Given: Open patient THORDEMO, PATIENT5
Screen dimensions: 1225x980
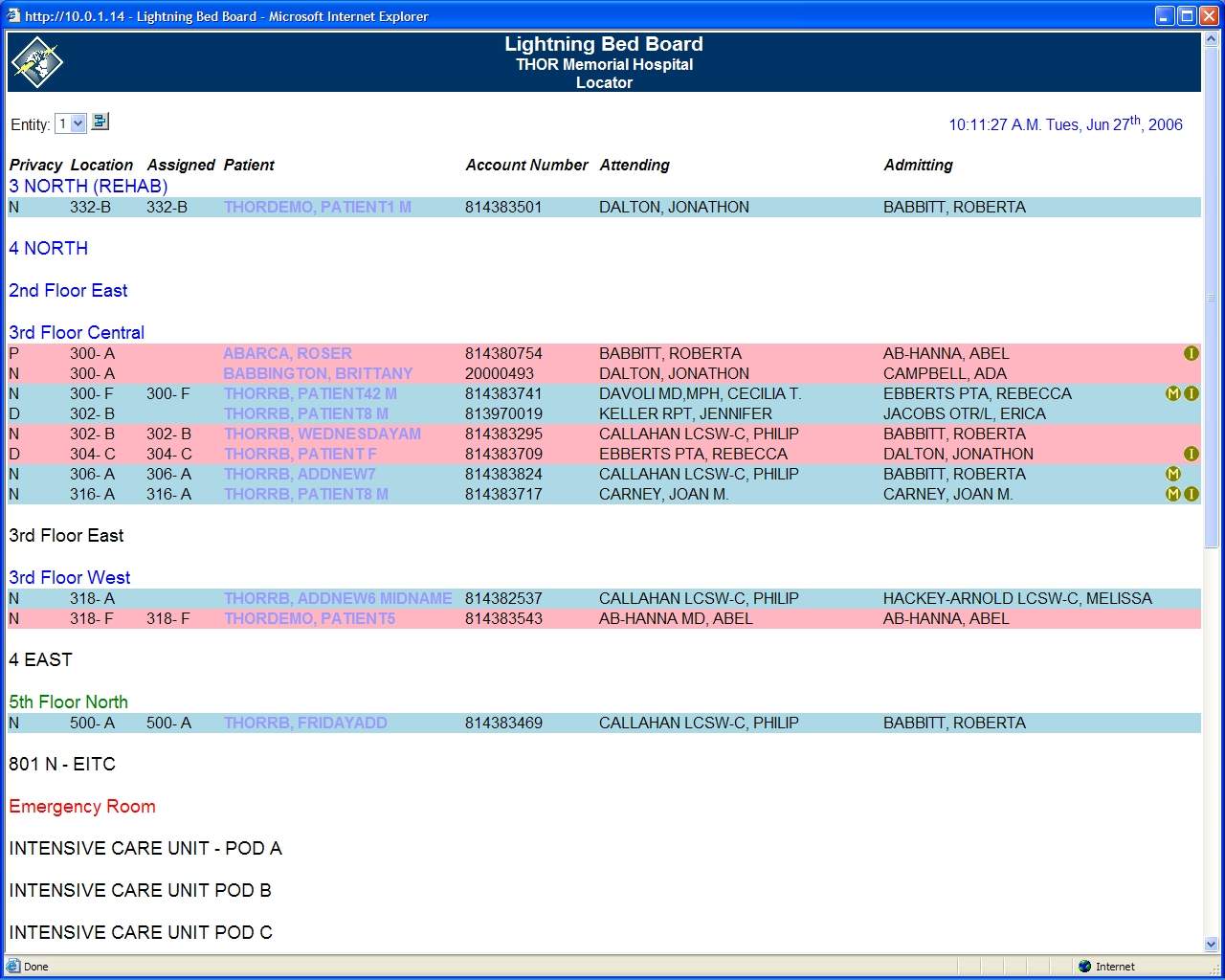Looking at the screenshot, I should click(x=309, y=618).
